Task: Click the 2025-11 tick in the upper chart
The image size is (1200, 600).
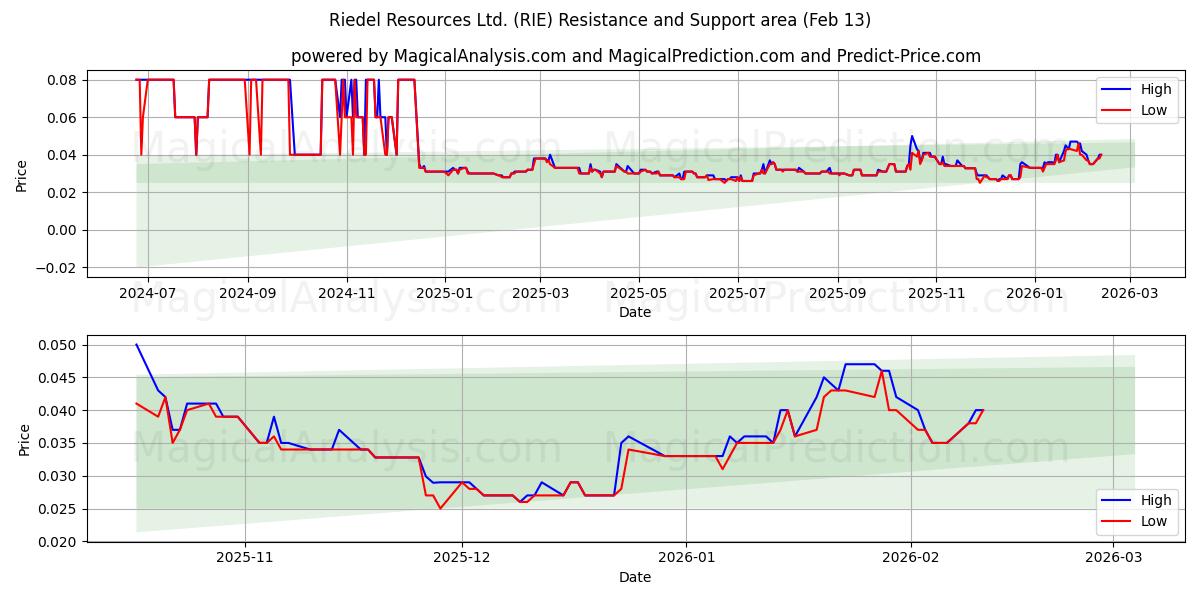Action: click(936, 295)
